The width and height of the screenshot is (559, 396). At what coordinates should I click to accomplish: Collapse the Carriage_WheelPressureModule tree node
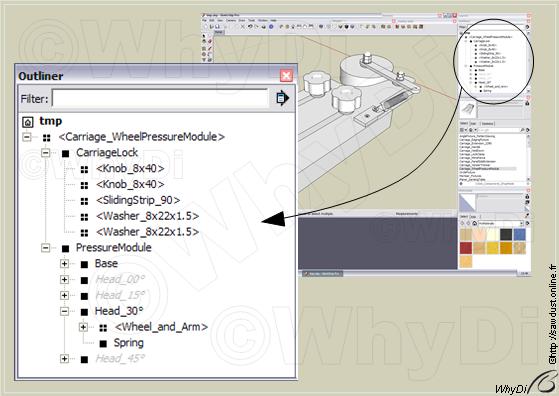tap(27, 137)
